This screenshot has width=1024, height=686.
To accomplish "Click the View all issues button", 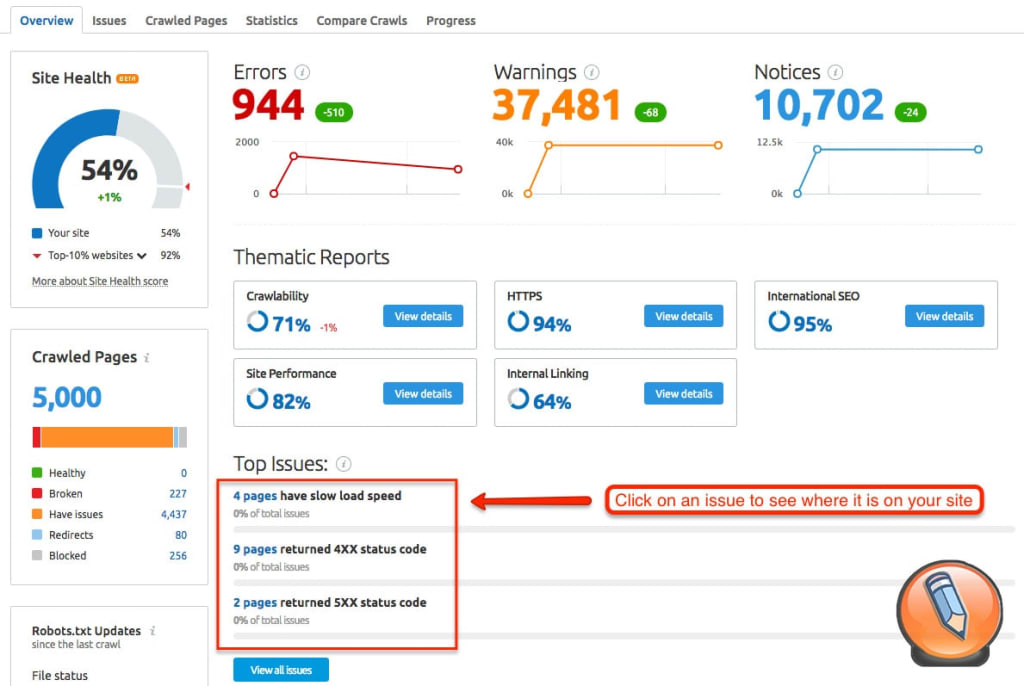I will pos(281,669).
